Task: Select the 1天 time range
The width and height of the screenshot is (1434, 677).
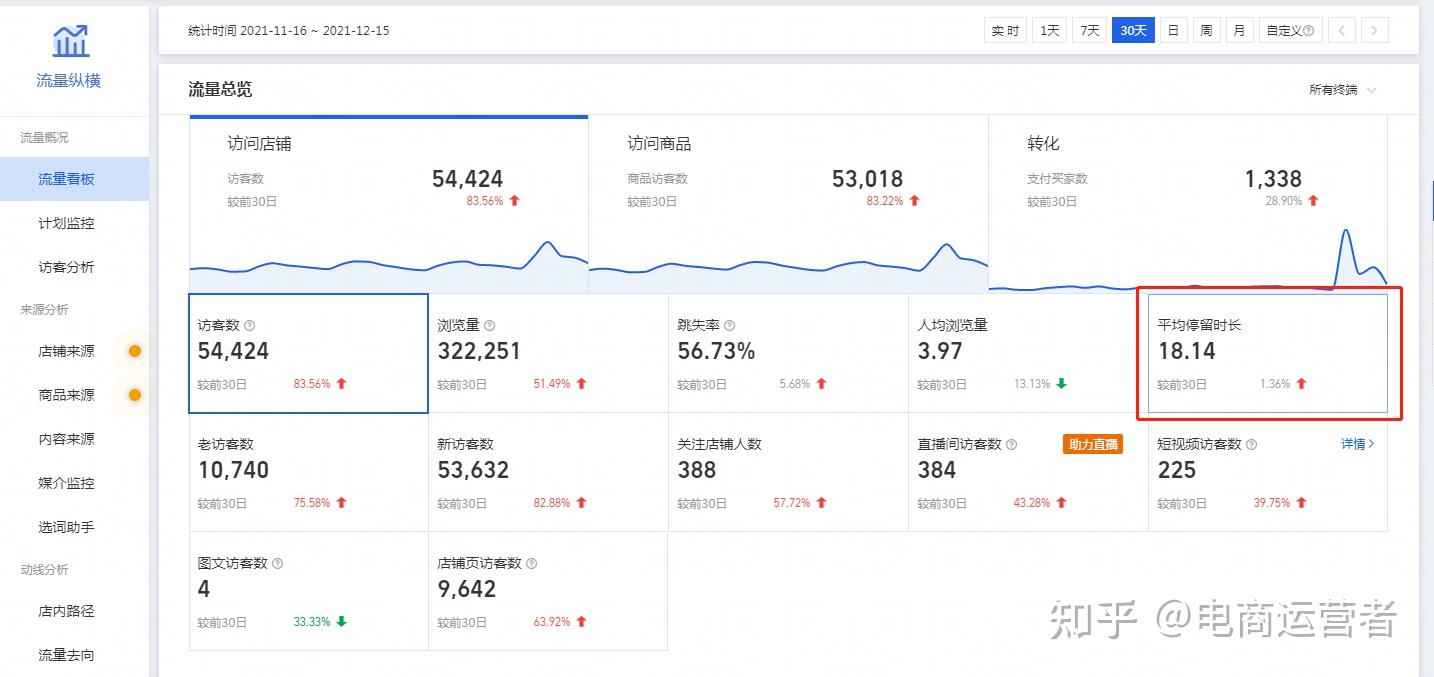Action: [1049, 31]
